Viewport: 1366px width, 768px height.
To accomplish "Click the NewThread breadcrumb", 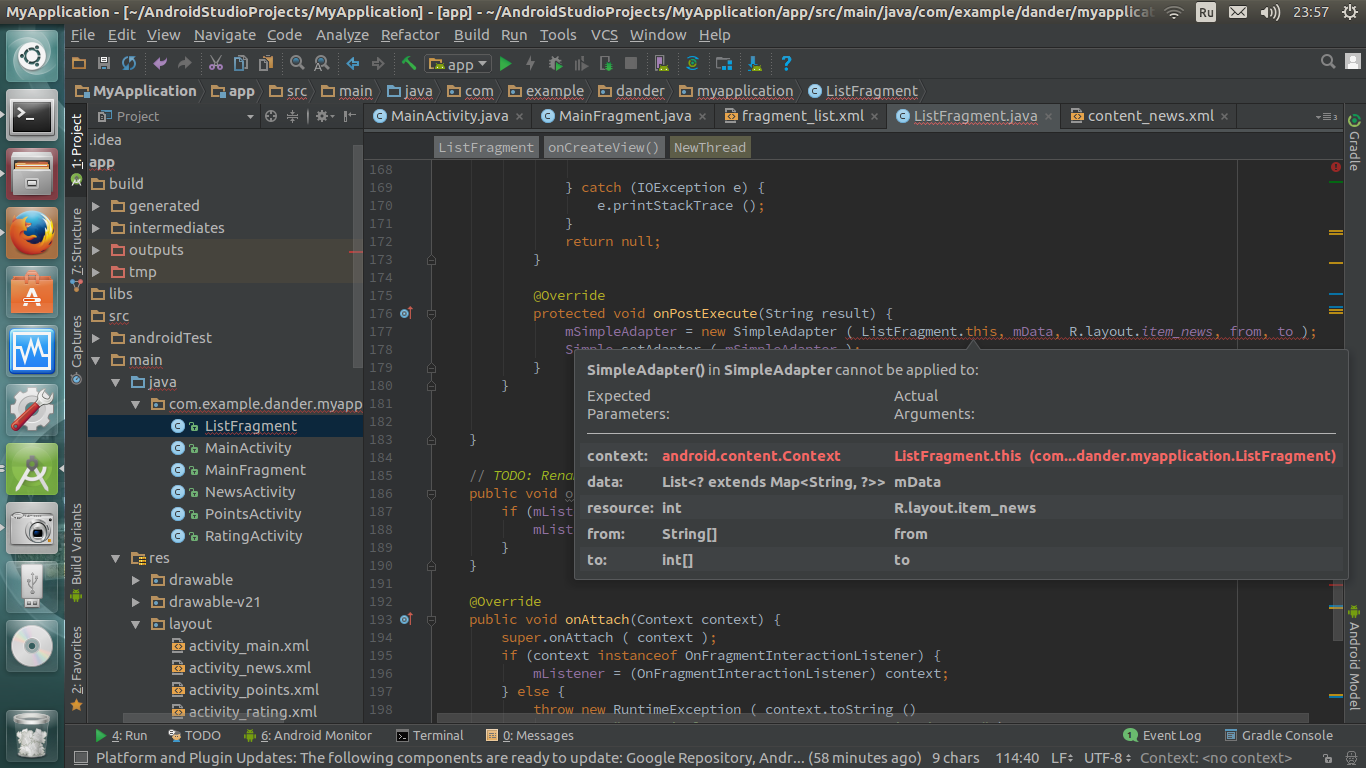I will (x=710, y=147).
